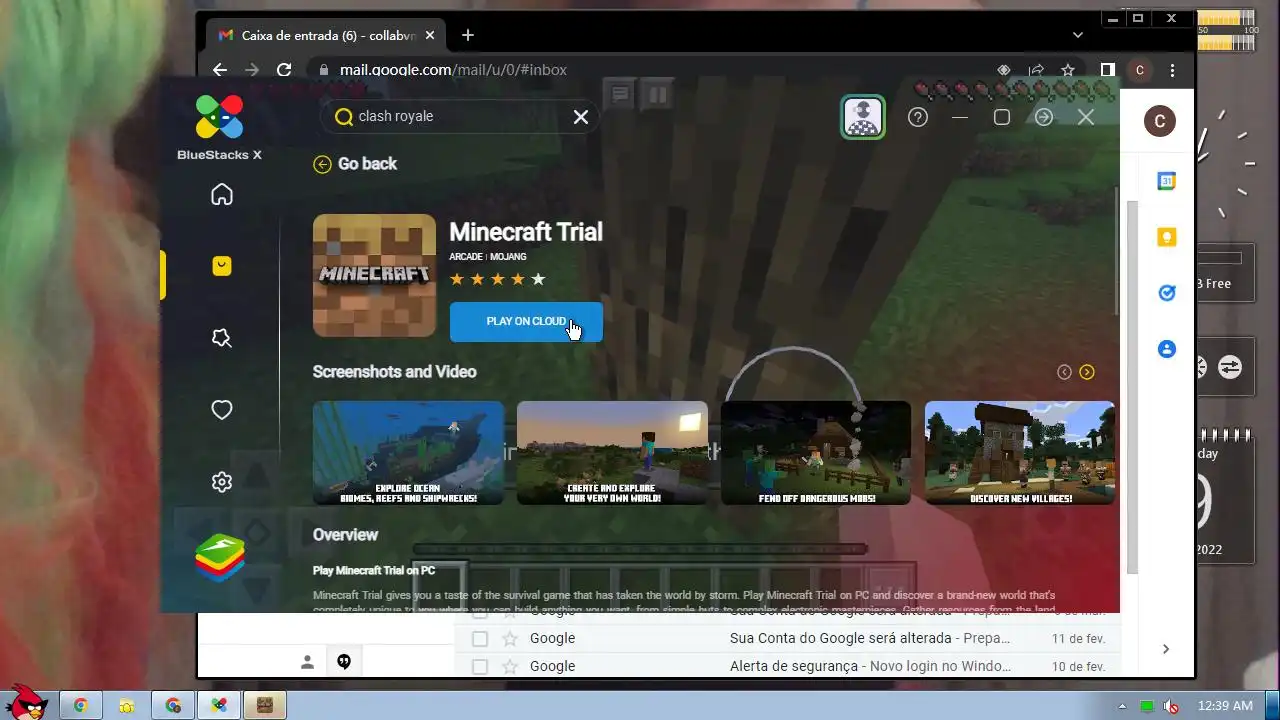Viewport: 1280px width, 720px height.
Task: Click BlueStacks arrow-in-circle header icon
Action: point(1044,117)
